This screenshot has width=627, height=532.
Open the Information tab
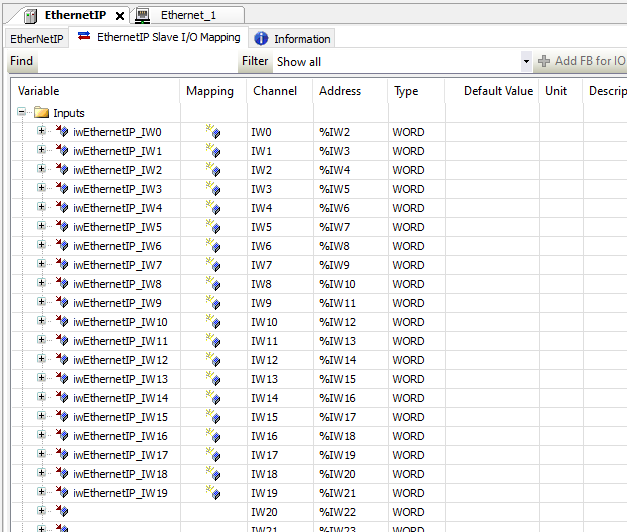click(292, 39)
